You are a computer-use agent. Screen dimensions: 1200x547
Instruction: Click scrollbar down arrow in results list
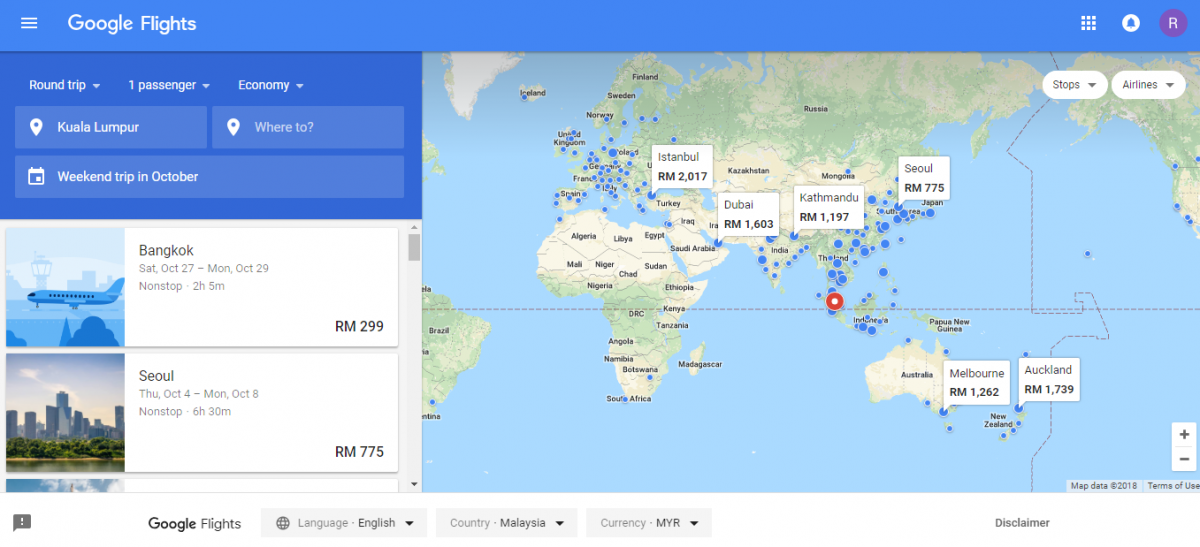415,485
